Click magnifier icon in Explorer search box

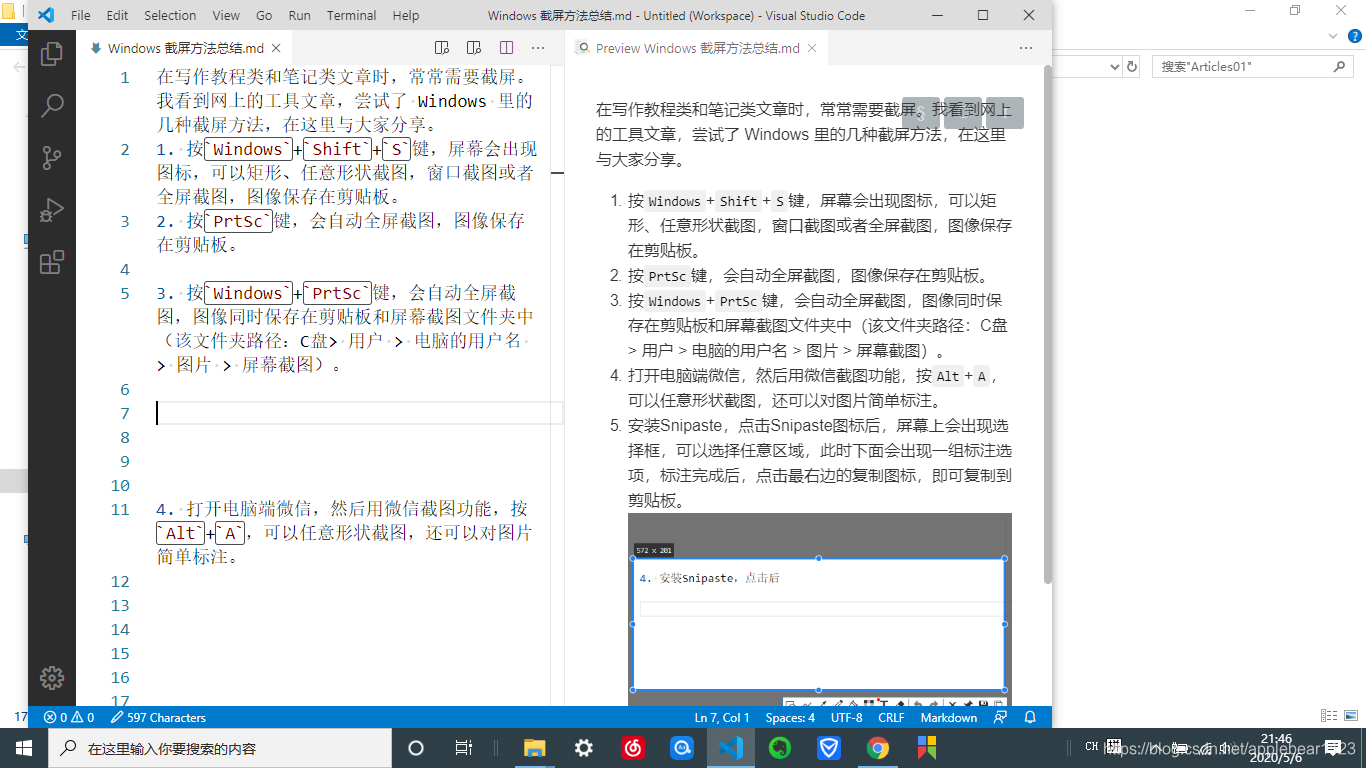point(1341,66)
